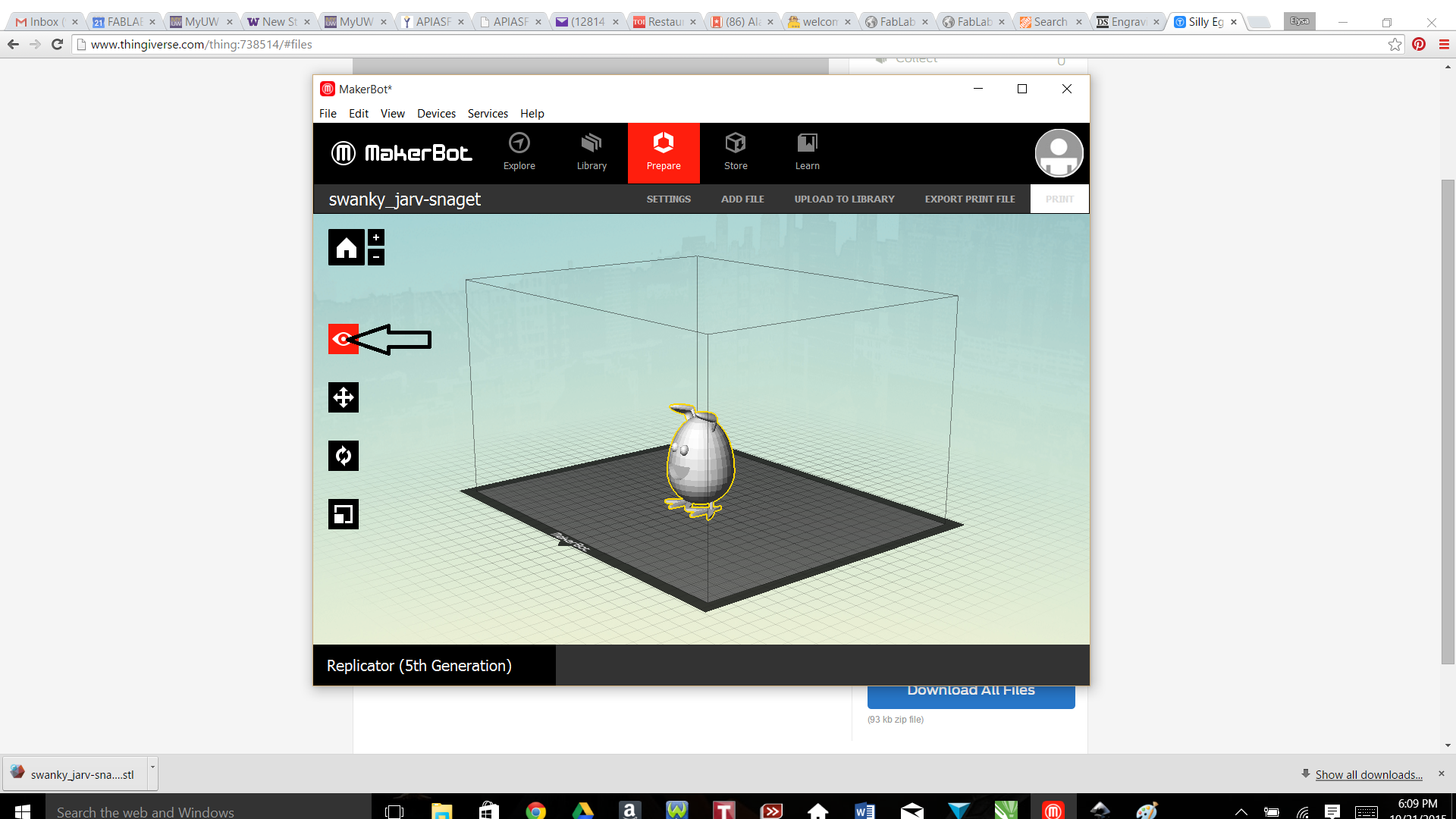
Task: Click Show all downloads link
Action: tap(1367, 774)
